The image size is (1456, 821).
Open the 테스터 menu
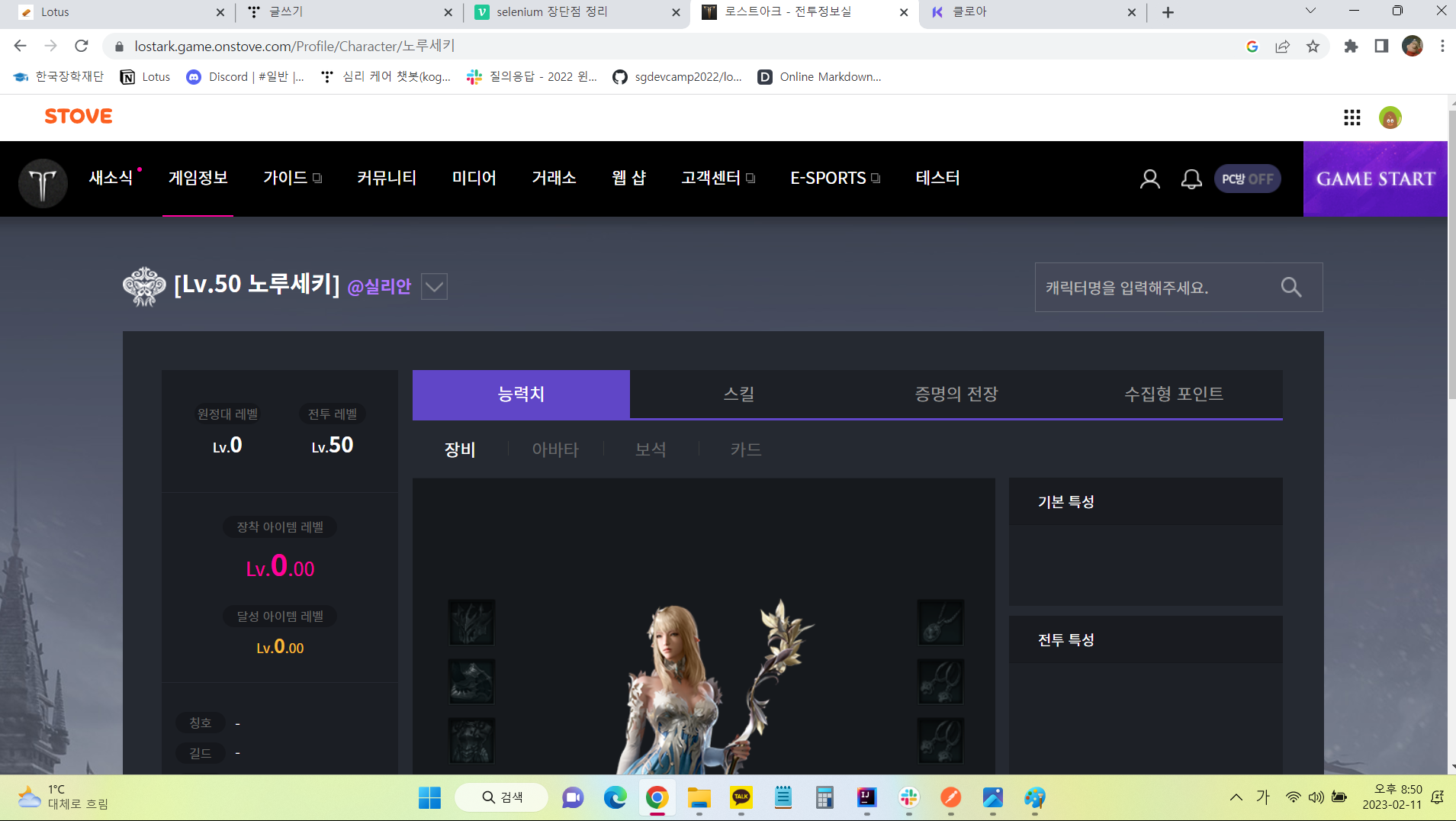(x=937, y=178)
